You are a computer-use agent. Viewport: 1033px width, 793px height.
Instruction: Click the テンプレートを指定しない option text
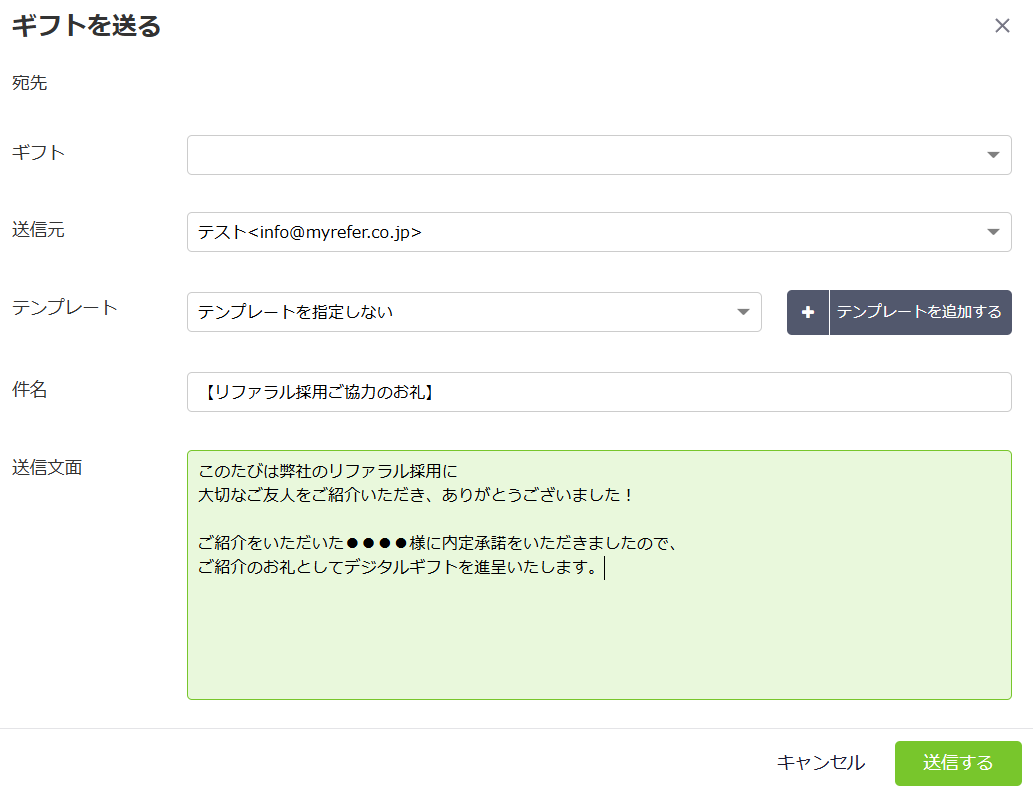295,312
